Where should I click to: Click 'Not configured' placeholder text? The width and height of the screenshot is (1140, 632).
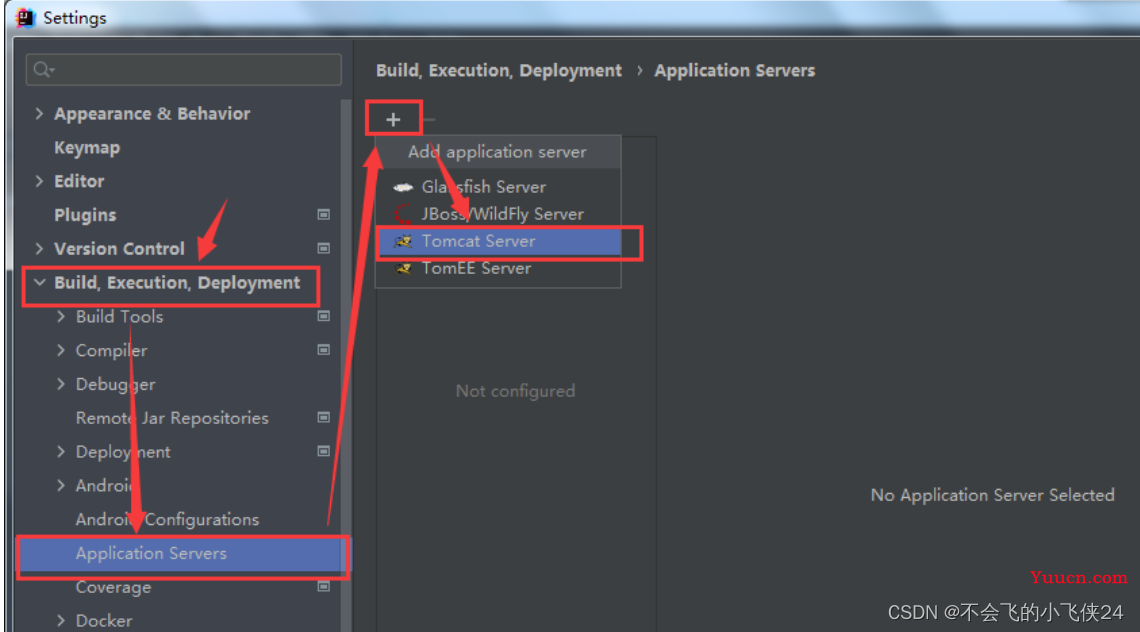[515, 391]
